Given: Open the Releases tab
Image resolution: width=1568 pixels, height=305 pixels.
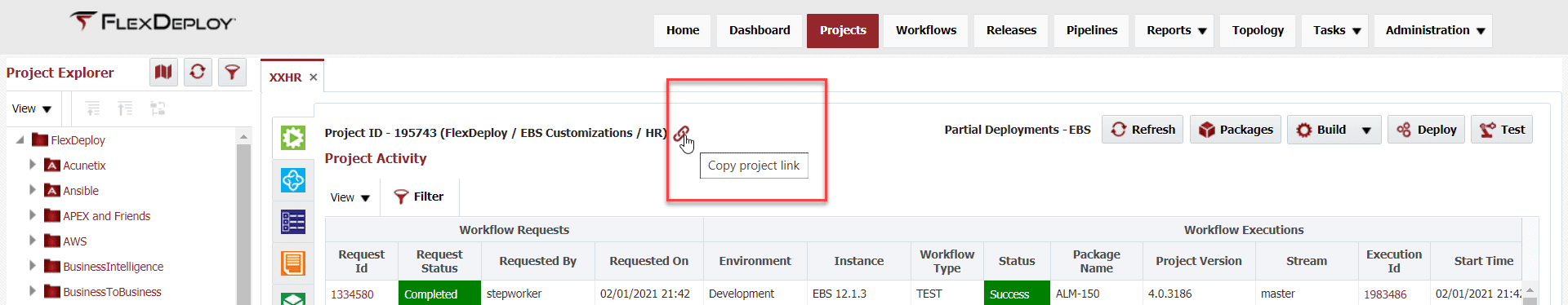Looking at the screenshot, I should coord(1011,30).
